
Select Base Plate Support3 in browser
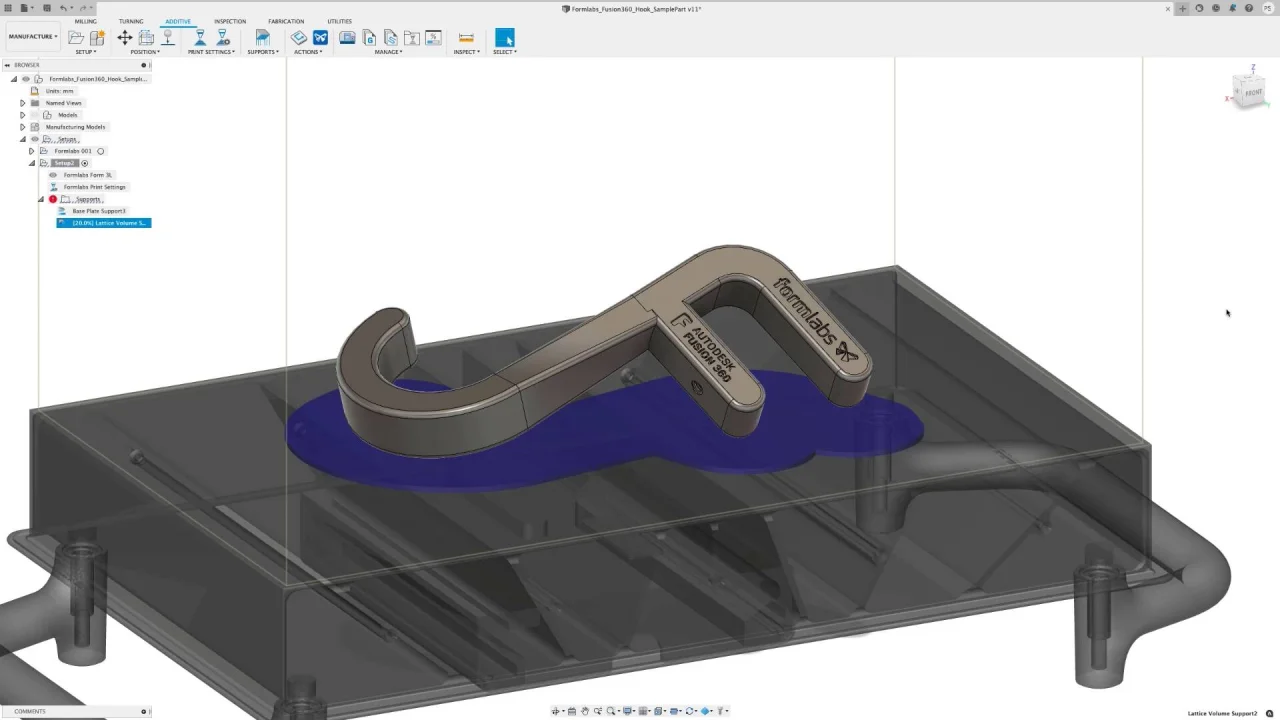99,211
